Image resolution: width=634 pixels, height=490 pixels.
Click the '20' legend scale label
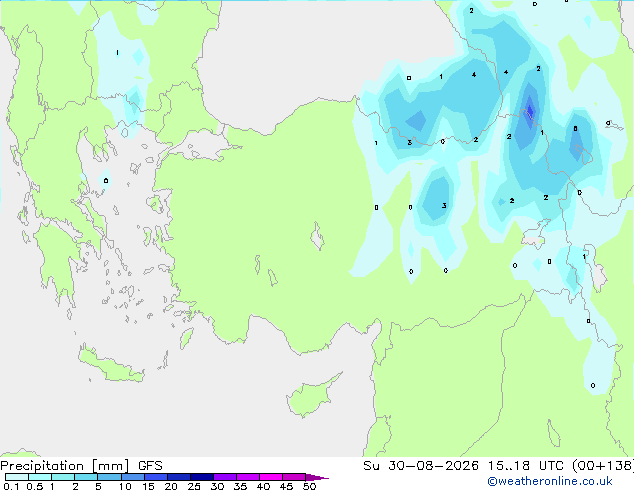click(171, 486)
